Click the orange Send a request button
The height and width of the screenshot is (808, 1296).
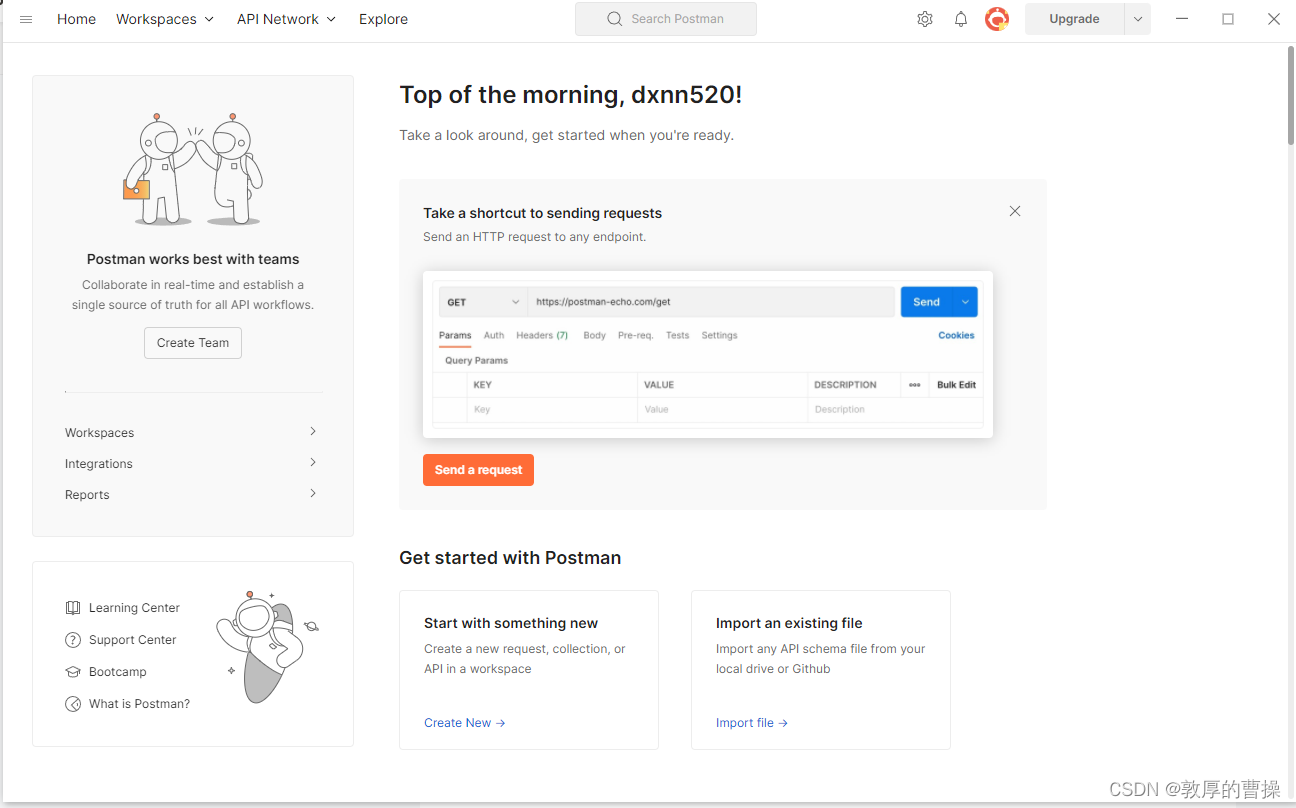click(x=478, y=470)
